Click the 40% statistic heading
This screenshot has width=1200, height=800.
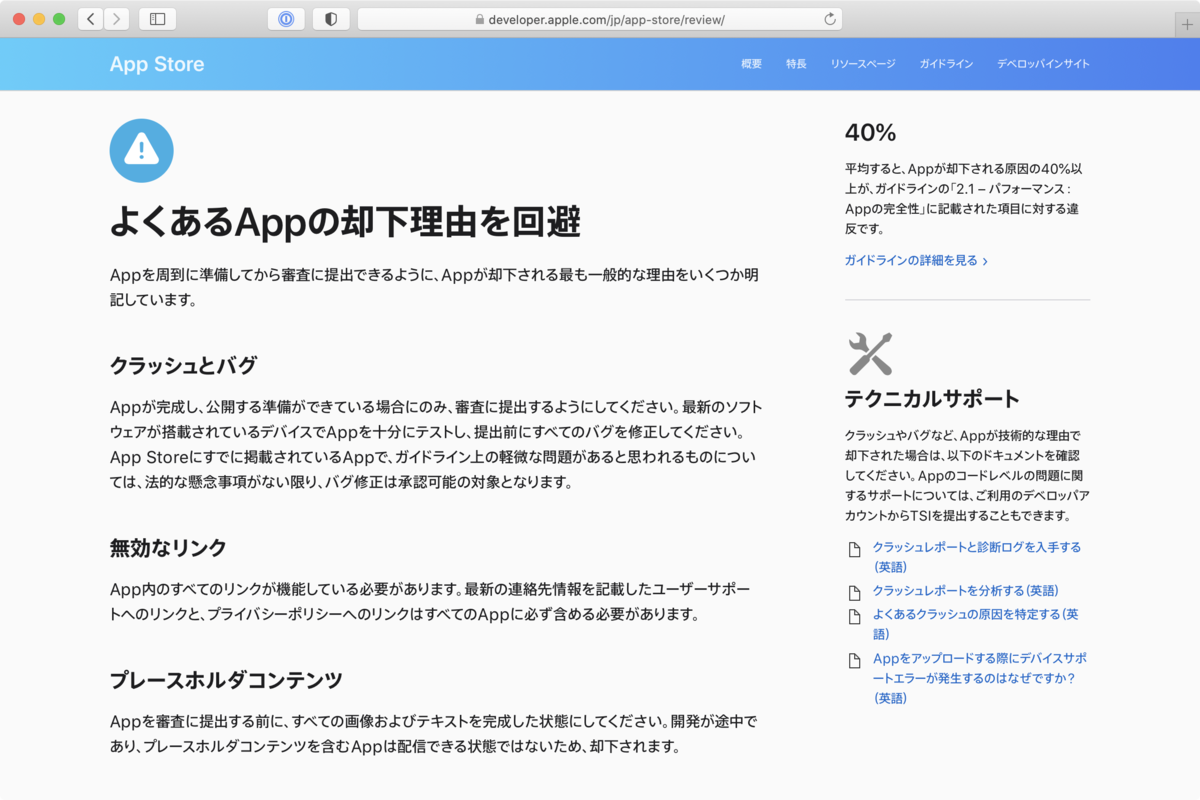click(x=871, y=133)
